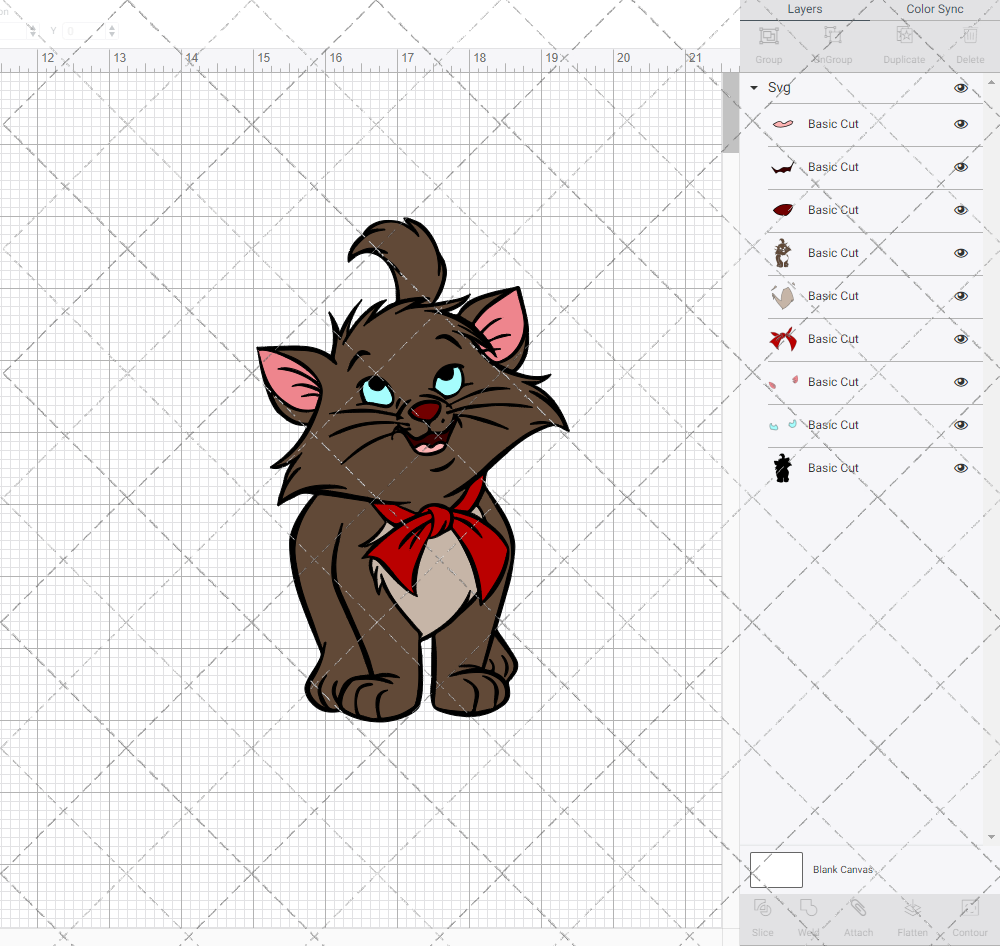Hide the cyan eyes Basic Cut layer
Screen dimensions: 1000x946
pos(960,425)
